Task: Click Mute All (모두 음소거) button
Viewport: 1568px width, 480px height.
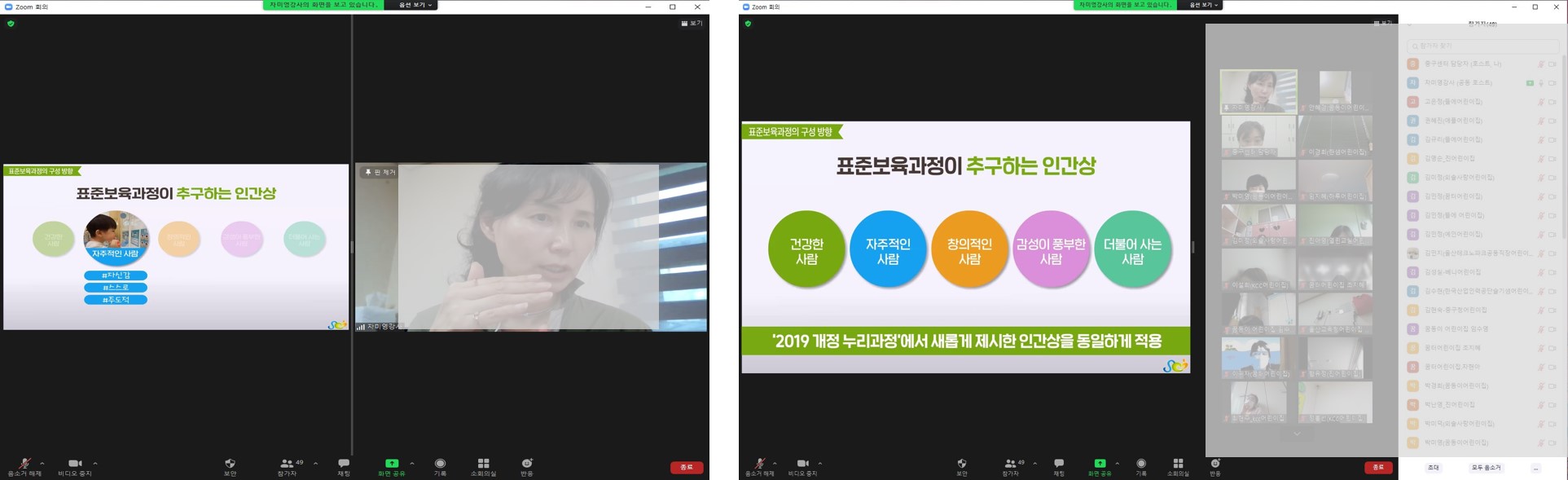Action: [x=1486, y=468]
